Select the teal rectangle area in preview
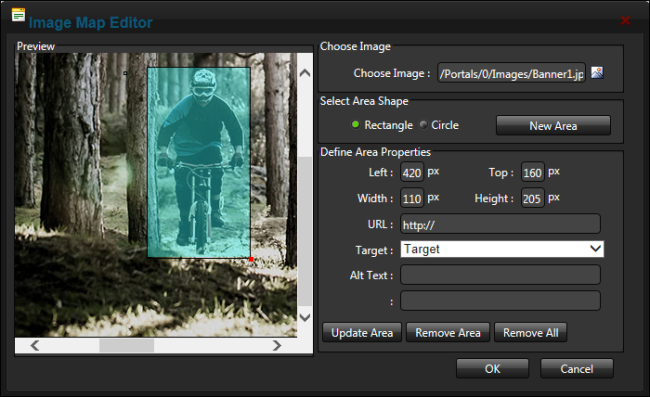The width and height of the screenshot is (650, 397). point(199,163)
